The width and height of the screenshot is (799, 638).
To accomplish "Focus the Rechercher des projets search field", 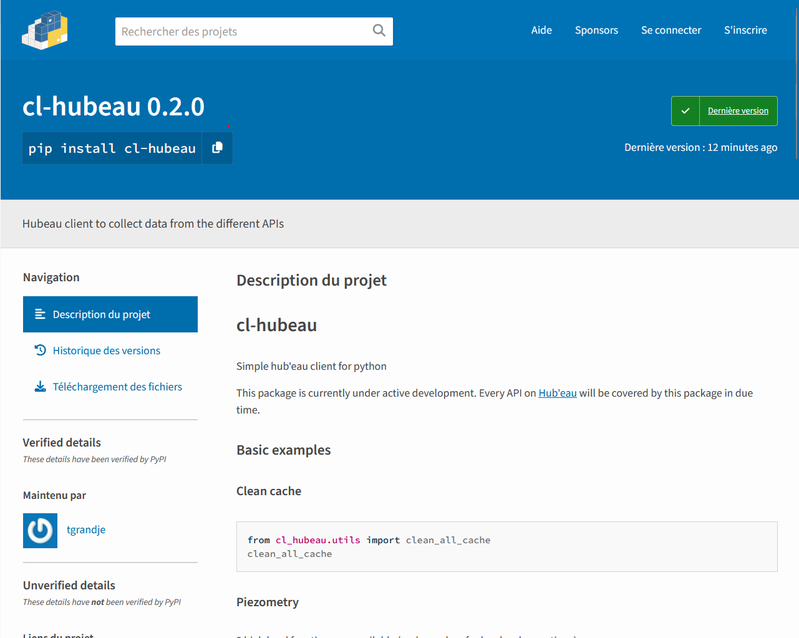I will (x=240, y=31).
